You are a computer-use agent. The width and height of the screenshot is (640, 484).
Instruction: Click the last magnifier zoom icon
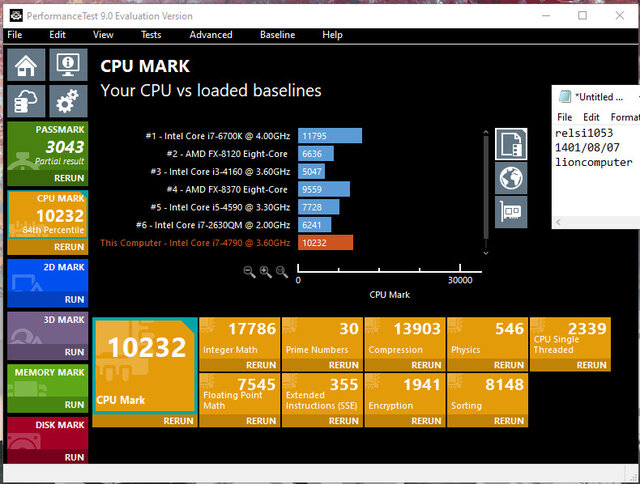coord(282,271)
